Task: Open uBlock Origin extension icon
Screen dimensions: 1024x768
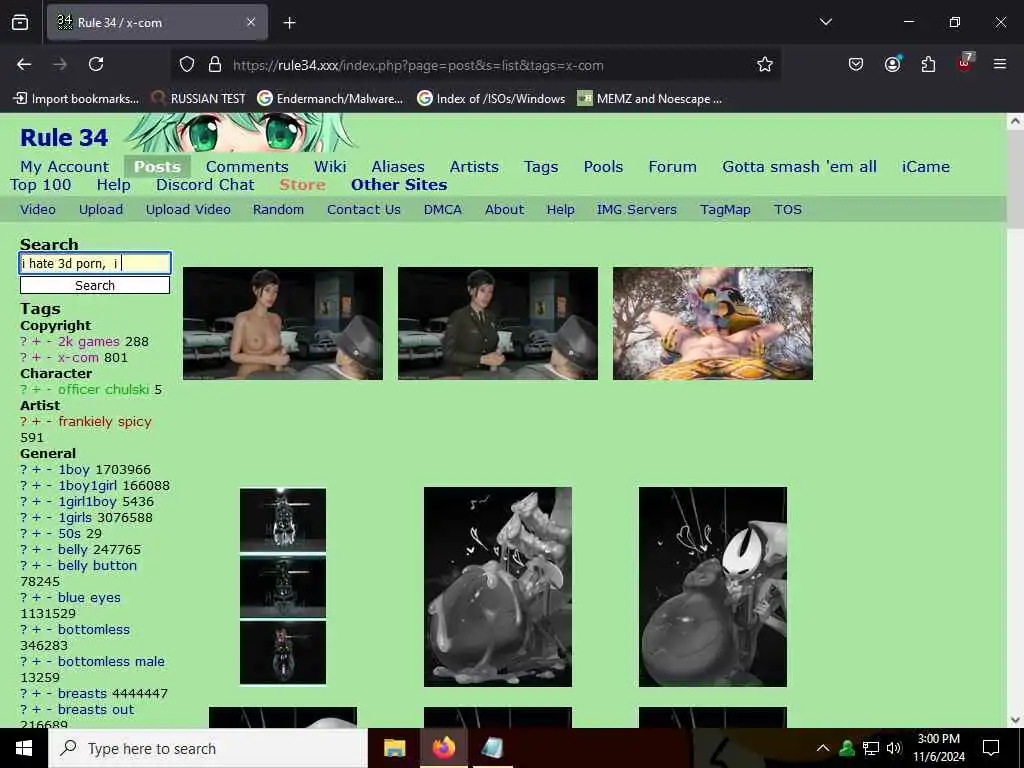Action: point(965,63)
